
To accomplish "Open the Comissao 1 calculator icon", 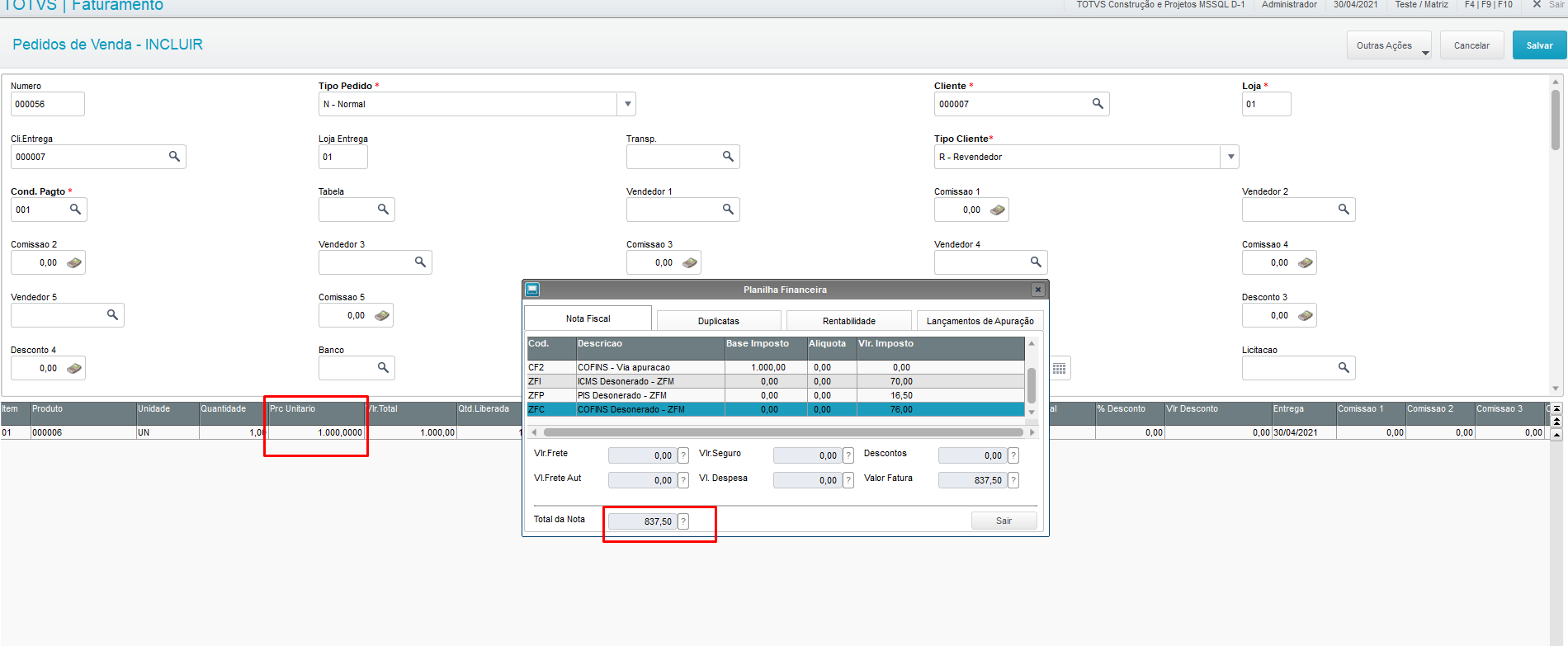I will [x=998, y=210].
